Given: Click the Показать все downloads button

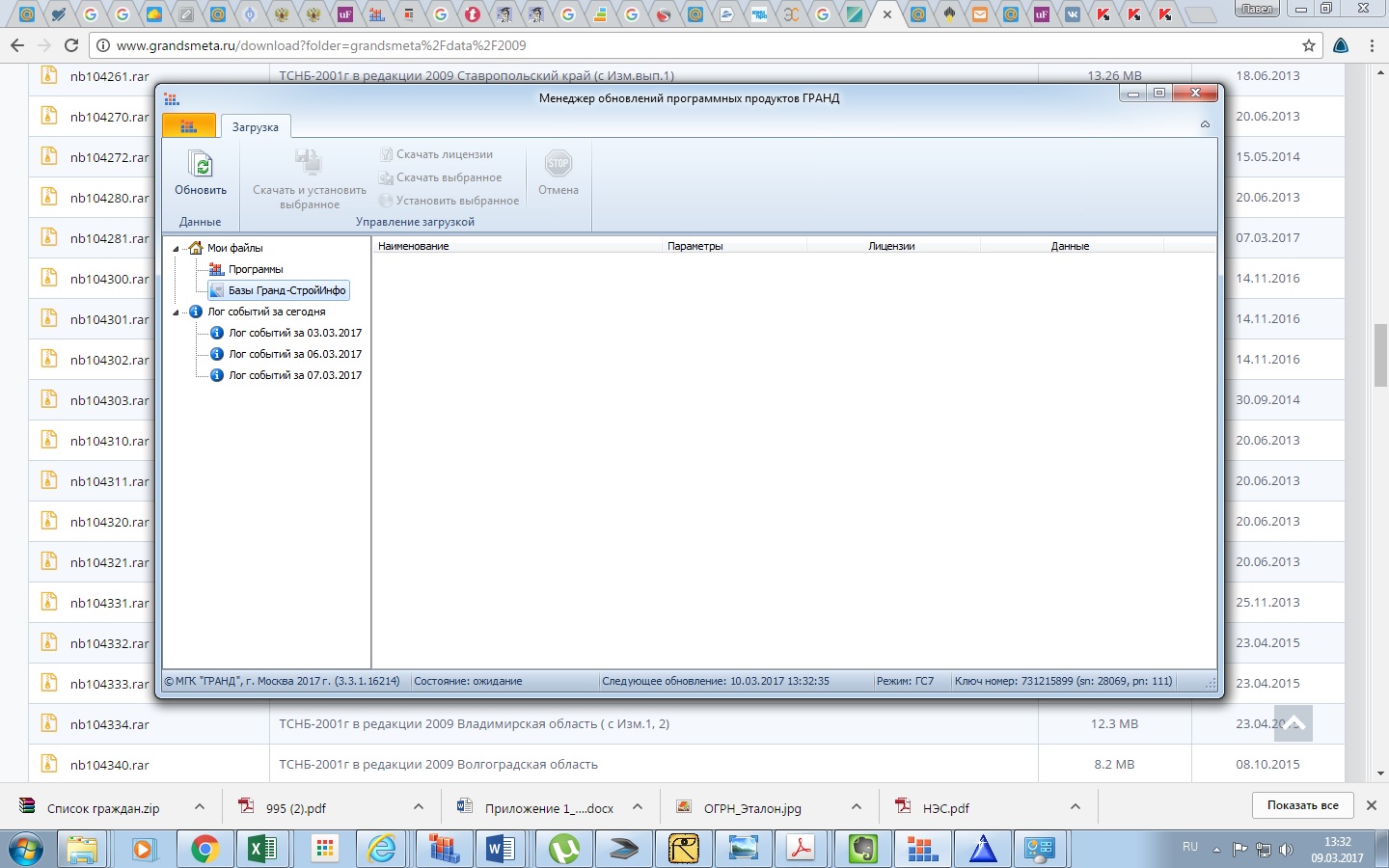Looking at the screenshot, I should pyautogui.click(x=1303, y=805).
